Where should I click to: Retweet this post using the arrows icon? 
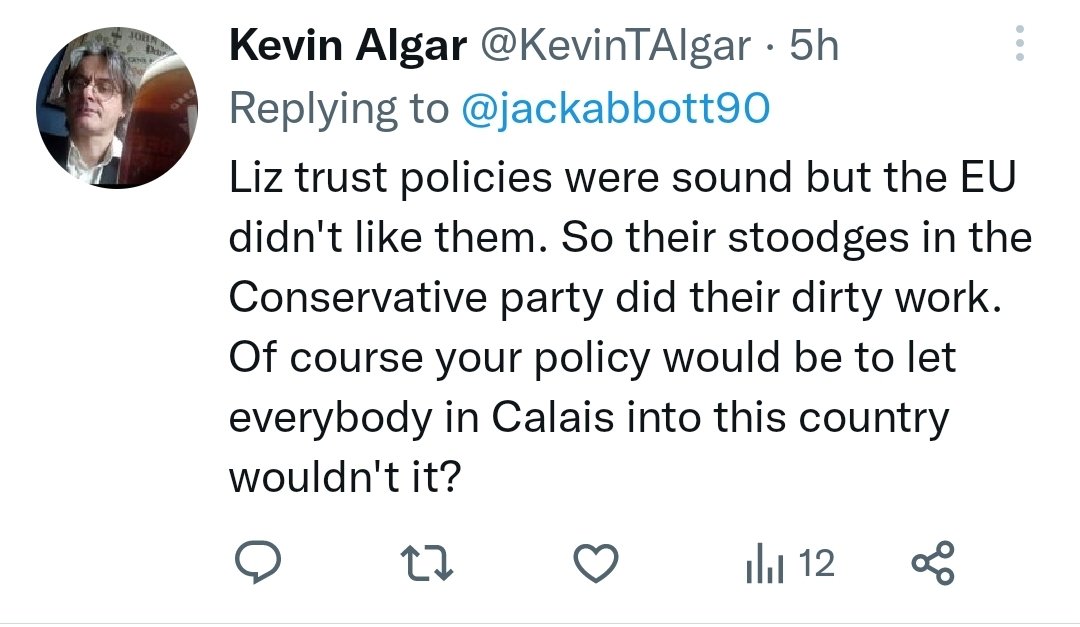[x=430, y=565]
